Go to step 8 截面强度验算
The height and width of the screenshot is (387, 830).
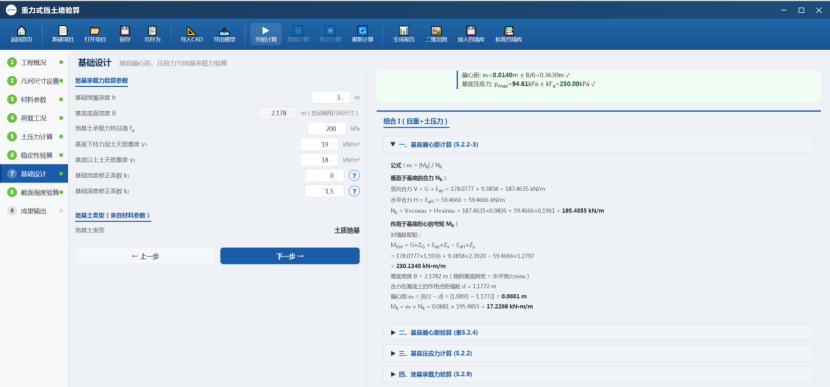point(34,192)
